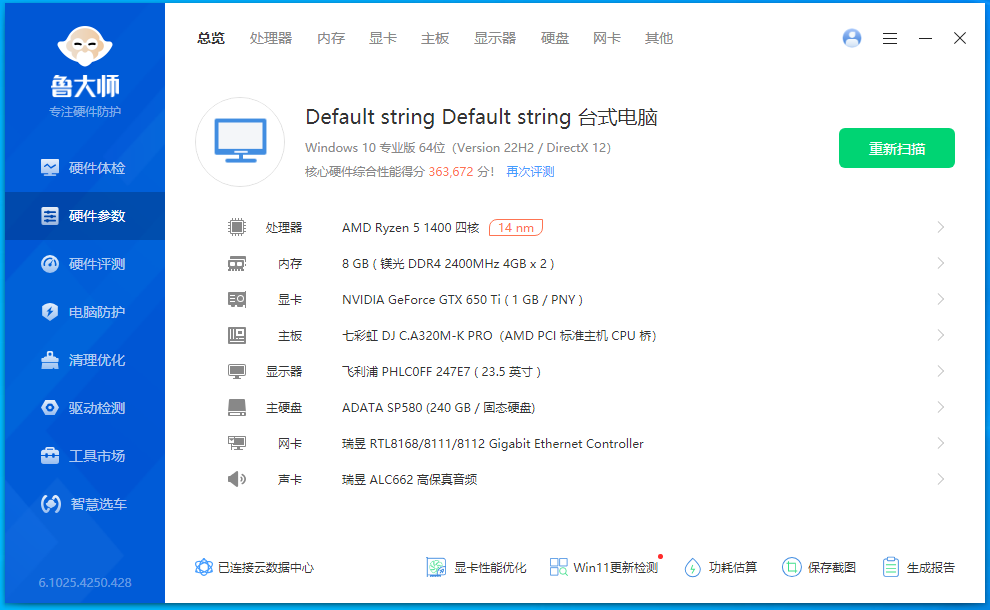Open 工具市场 toolbox section
990x610 pixels.
[x=84, y=456]
